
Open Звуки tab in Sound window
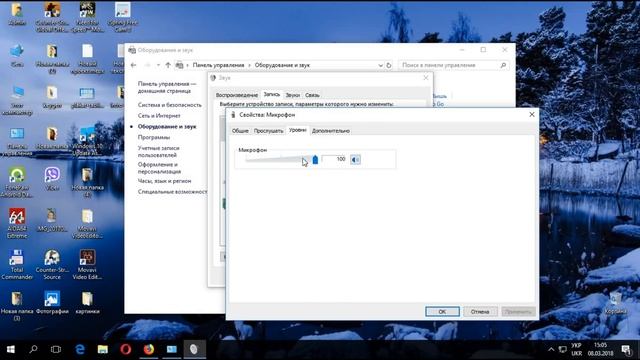292,95
